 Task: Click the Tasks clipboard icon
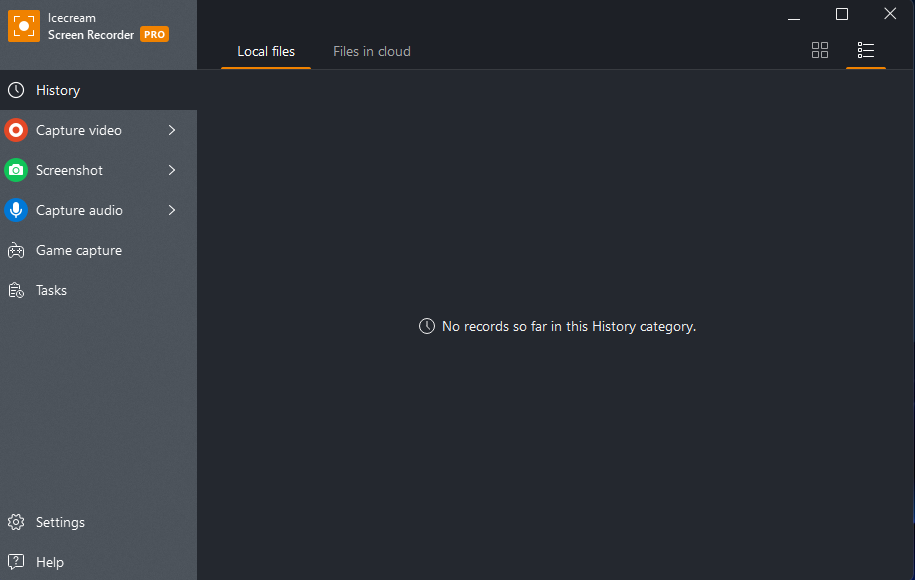coord(16,290)
